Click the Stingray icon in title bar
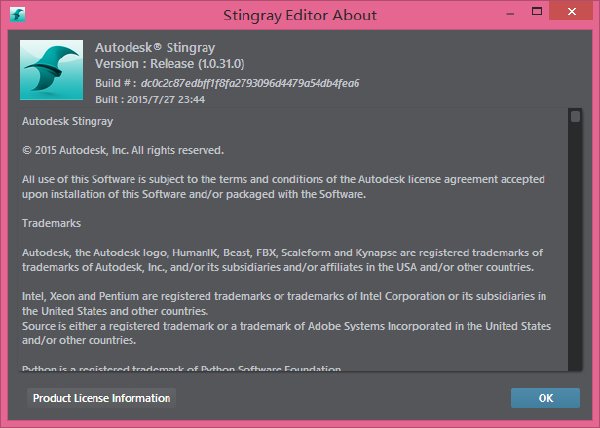This screenshot has width=600, height=428. (x=18, y=15)
